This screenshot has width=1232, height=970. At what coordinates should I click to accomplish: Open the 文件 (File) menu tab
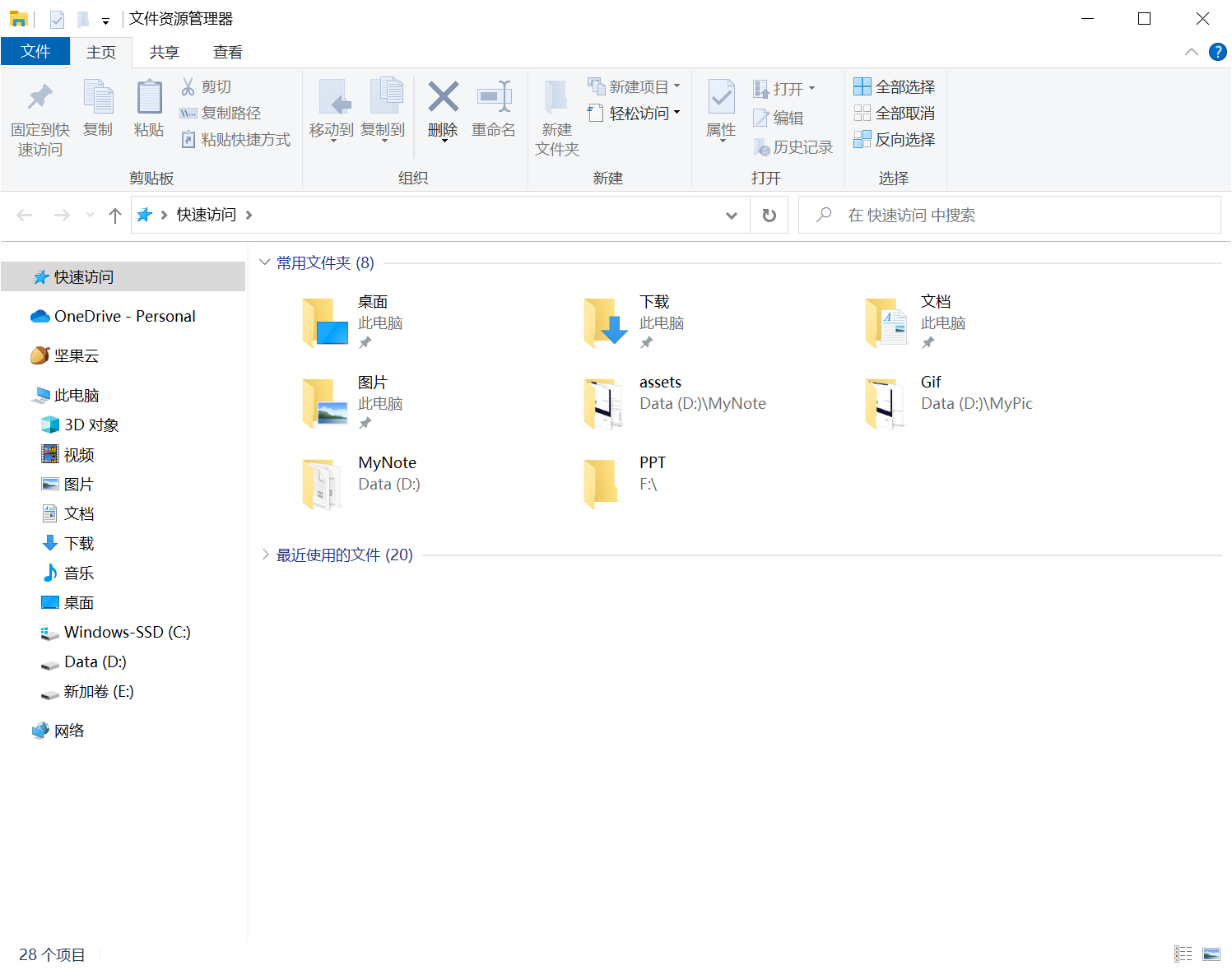[35, 52]
